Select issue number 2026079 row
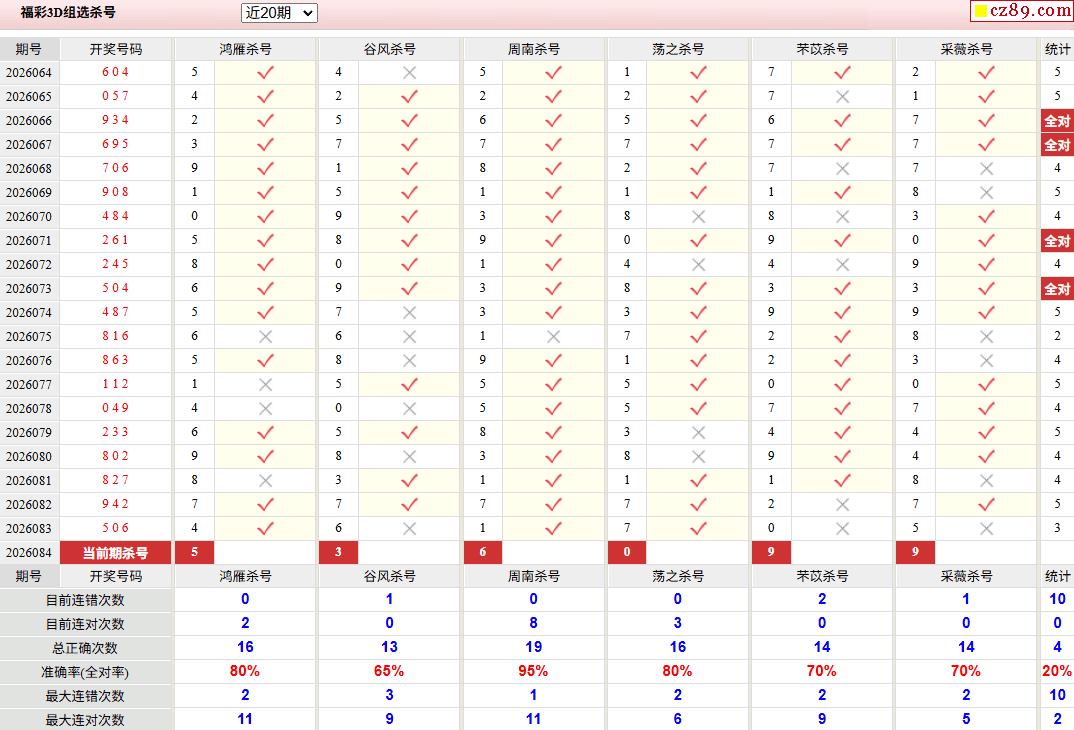 pos(29,433)
